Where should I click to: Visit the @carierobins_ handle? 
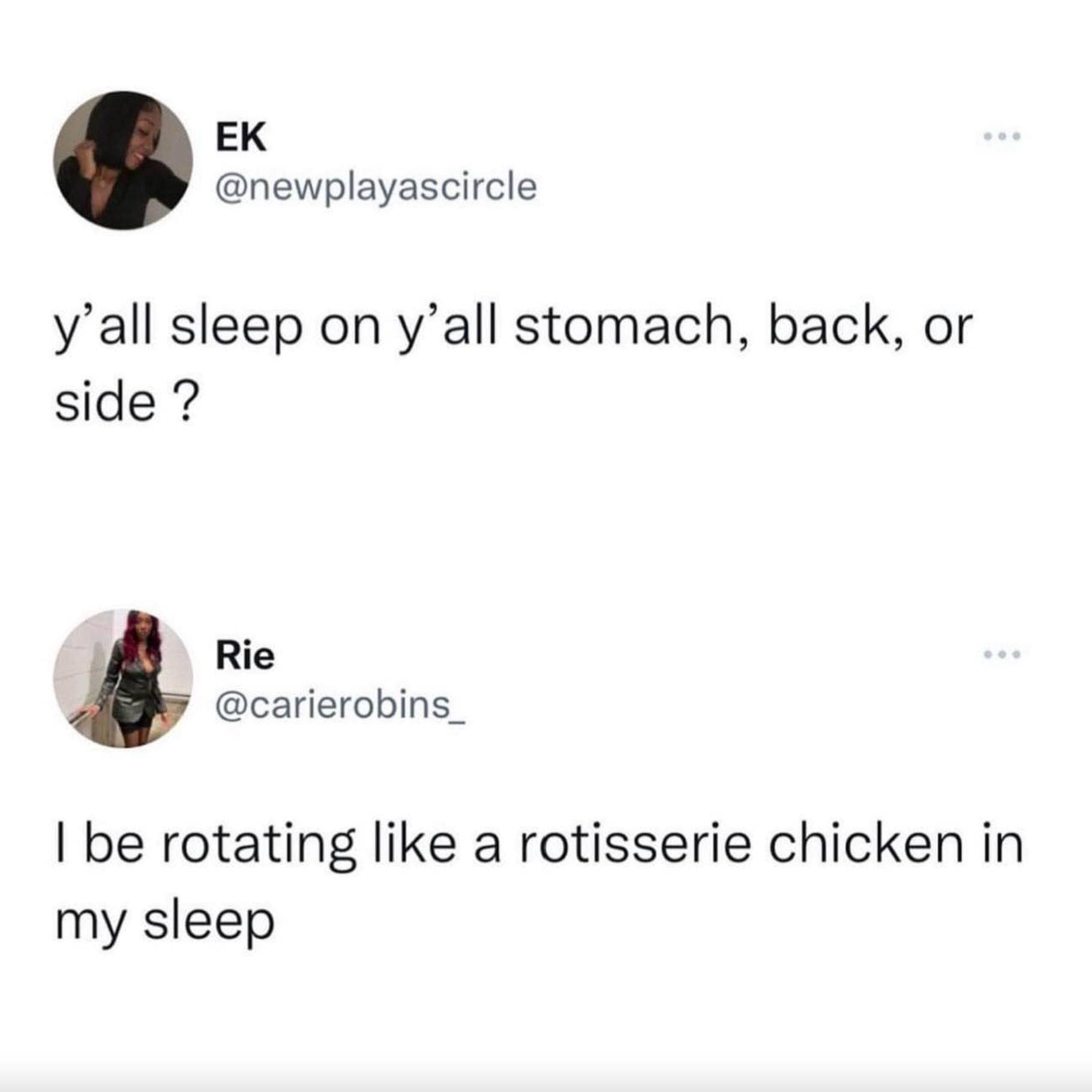click(x=340, y=705)
